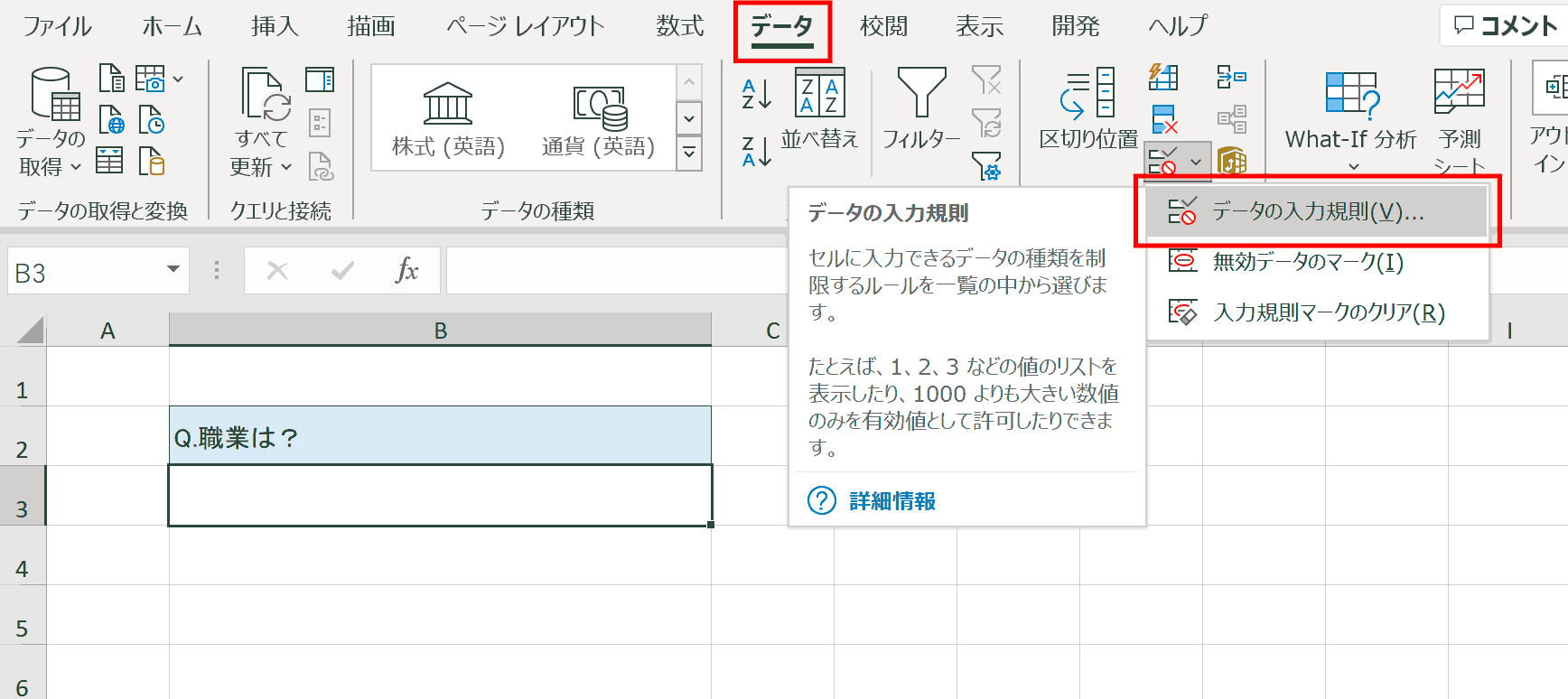Image resolution: width=1568 pixels, height=699 pixels.
Task: Click the From Picture data icon
Action: coord(150,79)
